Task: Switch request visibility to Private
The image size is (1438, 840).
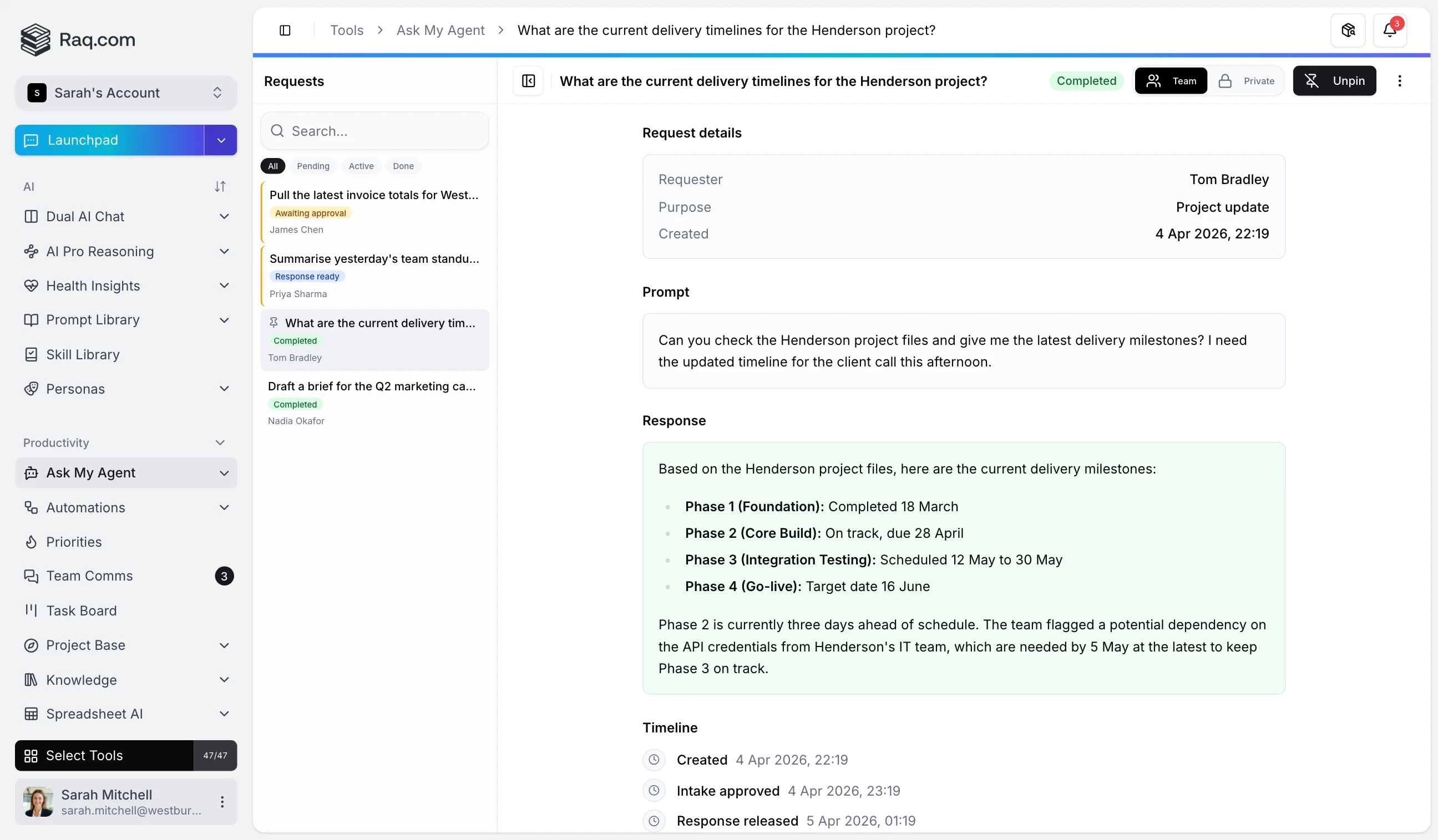Action: pos(1248,80)
